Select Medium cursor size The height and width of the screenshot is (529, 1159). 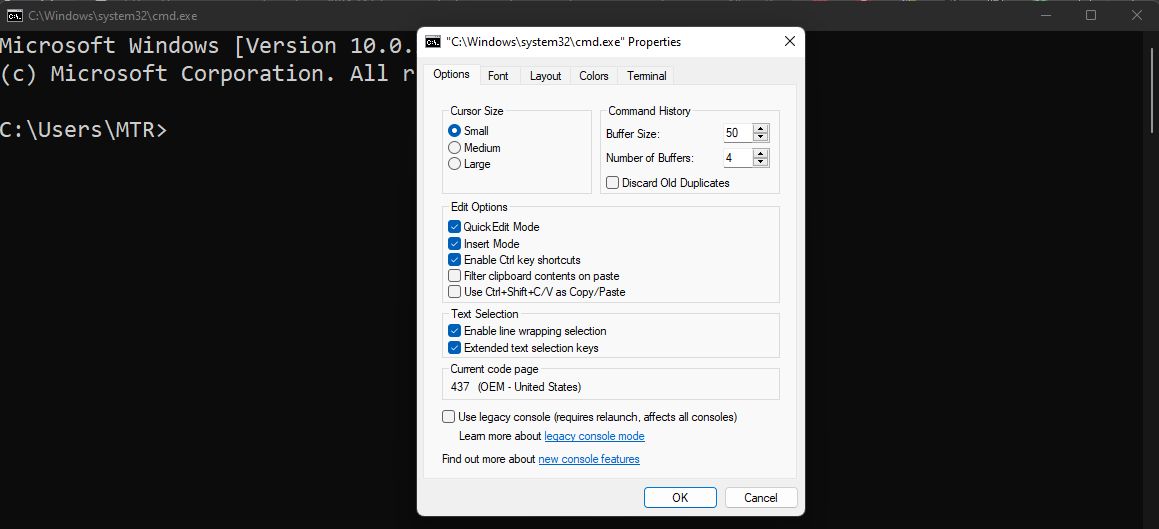pos(455,148)
